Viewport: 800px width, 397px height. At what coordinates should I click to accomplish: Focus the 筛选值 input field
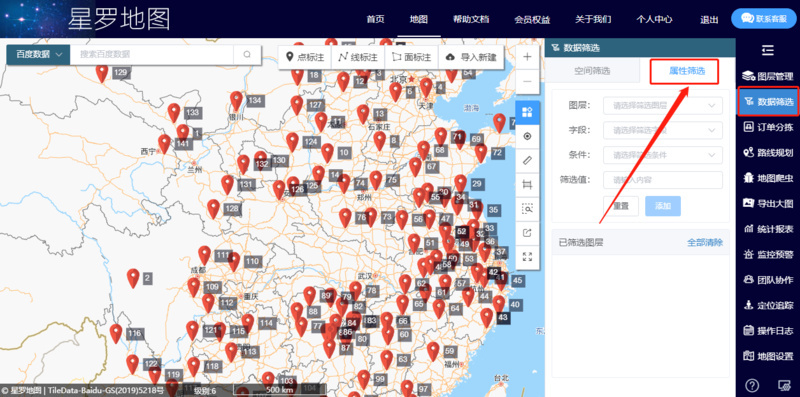[662, 180]
